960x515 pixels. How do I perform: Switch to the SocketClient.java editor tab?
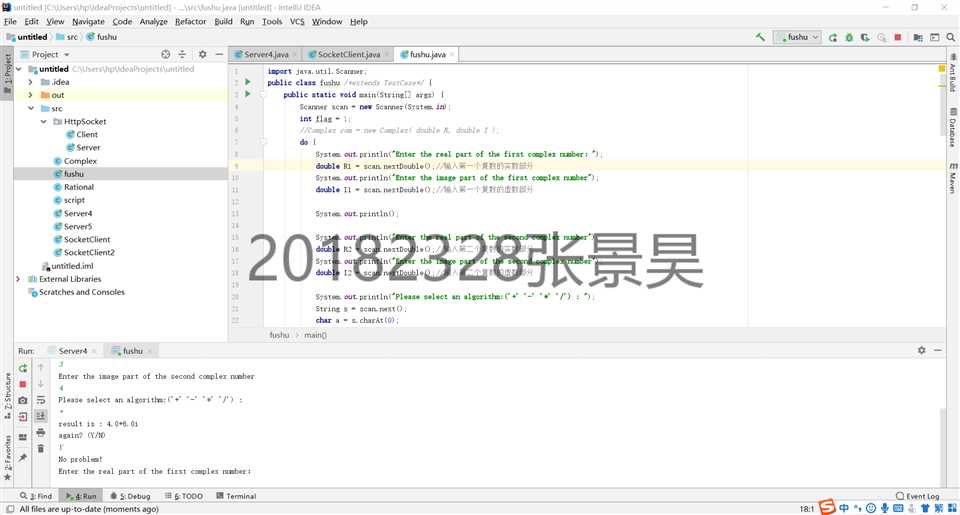tap(348, 55)
